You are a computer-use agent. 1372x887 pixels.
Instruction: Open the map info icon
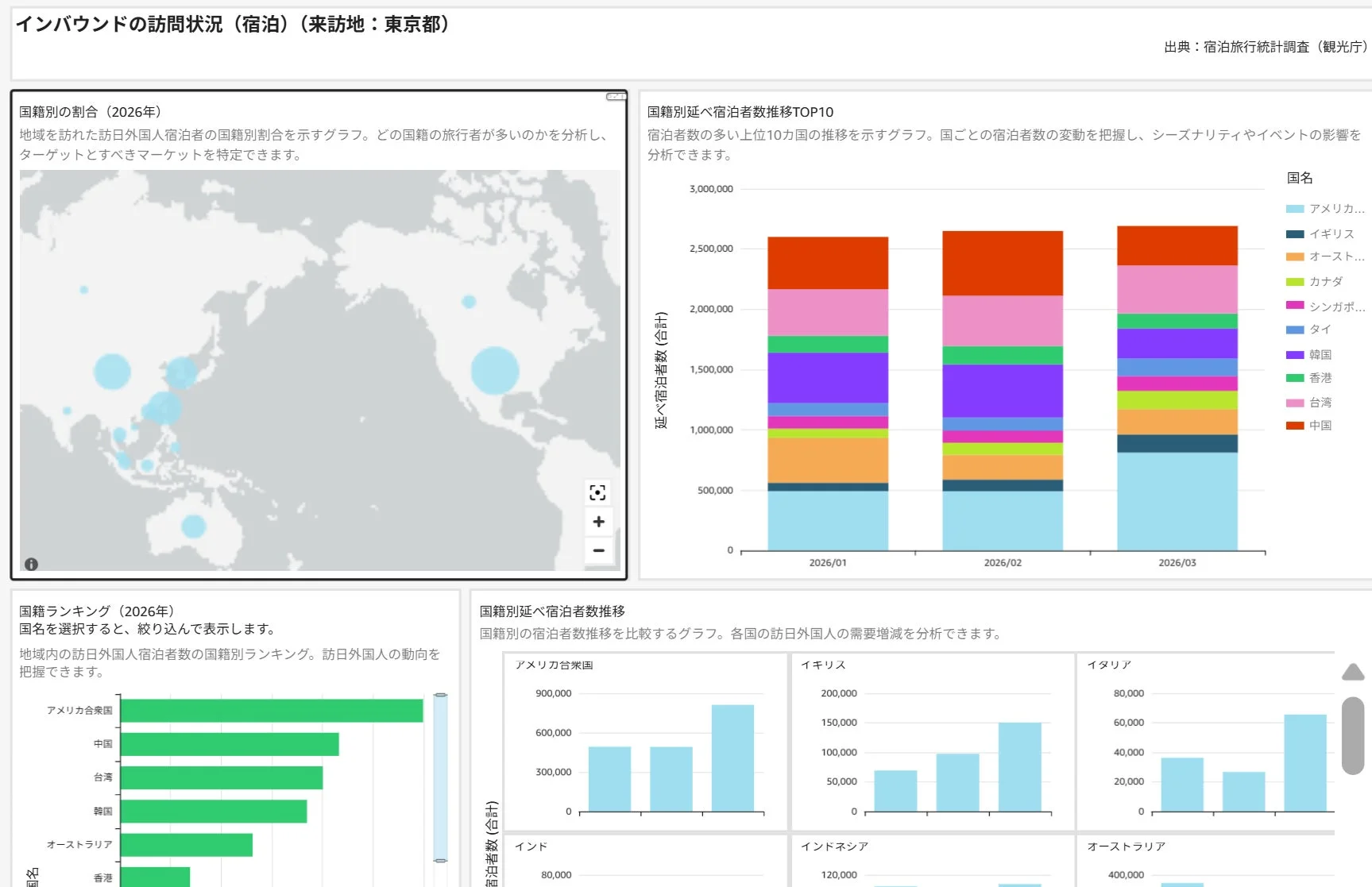pos(31,565)
